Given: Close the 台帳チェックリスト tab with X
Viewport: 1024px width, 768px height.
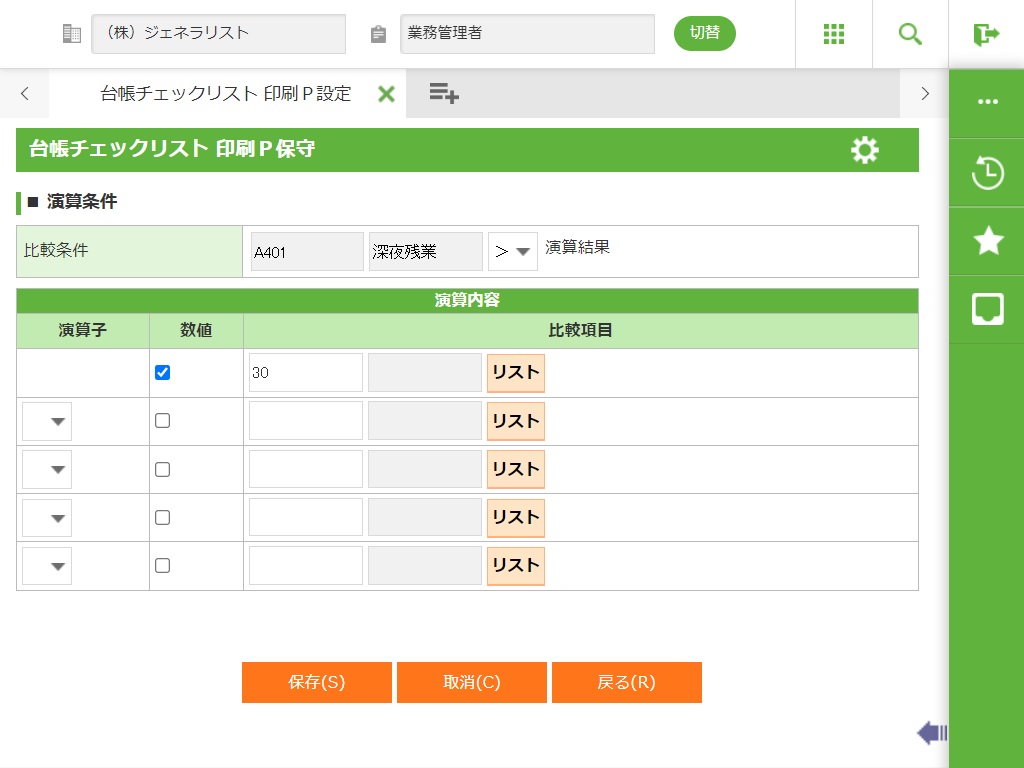Looking at the screenshot, I should click(x=386, y=94).
